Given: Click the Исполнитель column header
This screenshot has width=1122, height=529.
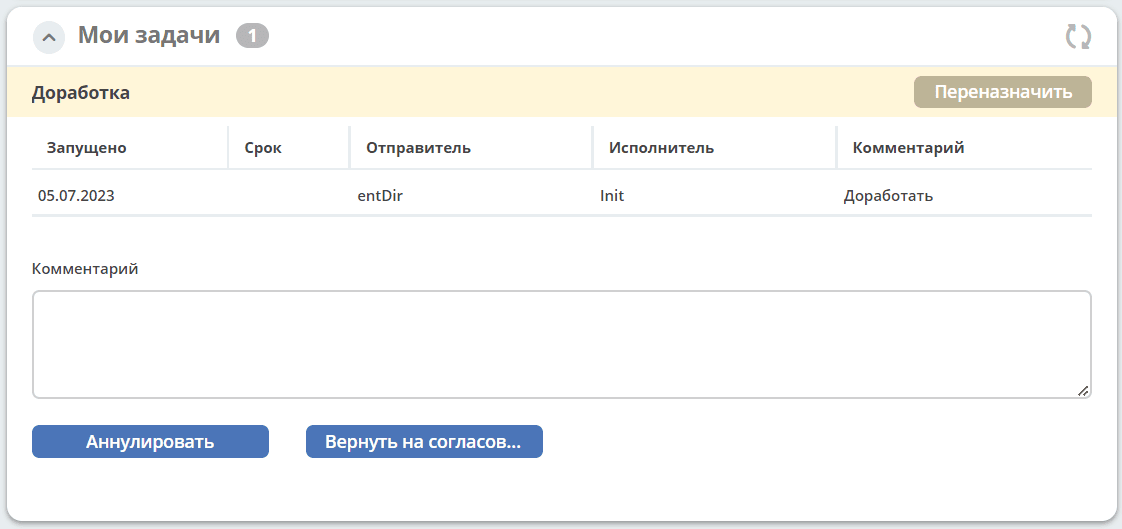Looking at the screenshot, I should tap(661, 148).
